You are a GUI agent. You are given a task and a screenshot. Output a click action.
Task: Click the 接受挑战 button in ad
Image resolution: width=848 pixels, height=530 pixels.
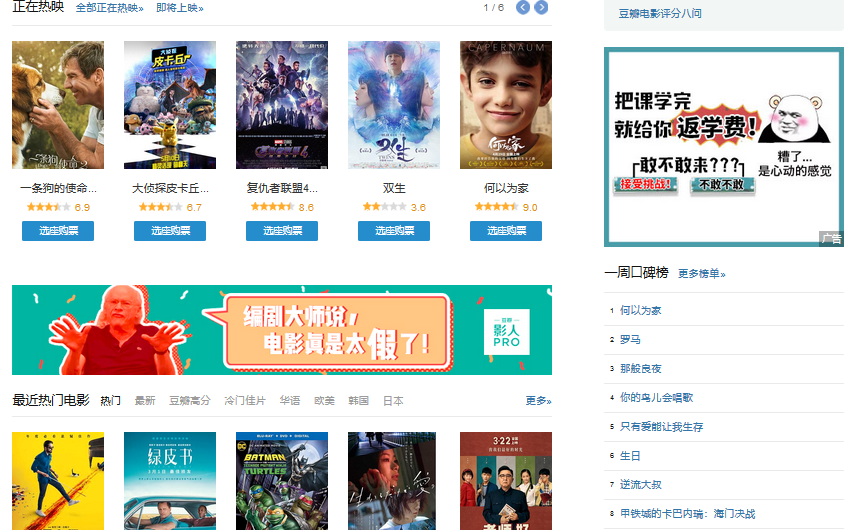click(645, 184)
